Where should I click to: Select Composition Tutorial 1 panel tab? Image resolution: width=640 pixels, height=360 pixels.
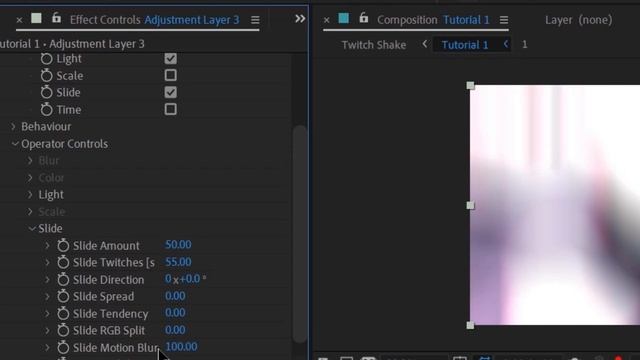coord(433,20)
